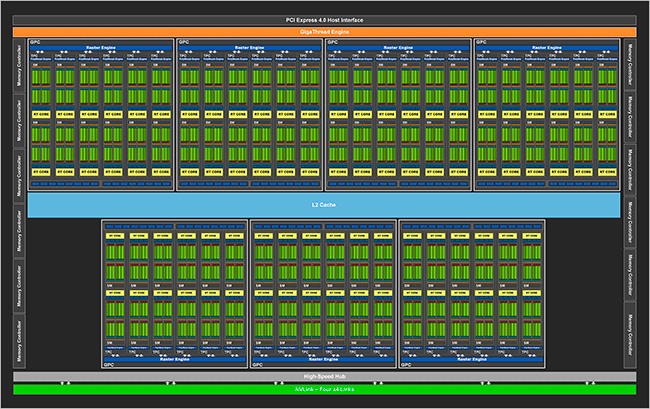The height and width of the screenshot is (409, 650).
Task: Click Raster Engine in the second top-row GPC
Action: tap(249, 47)
